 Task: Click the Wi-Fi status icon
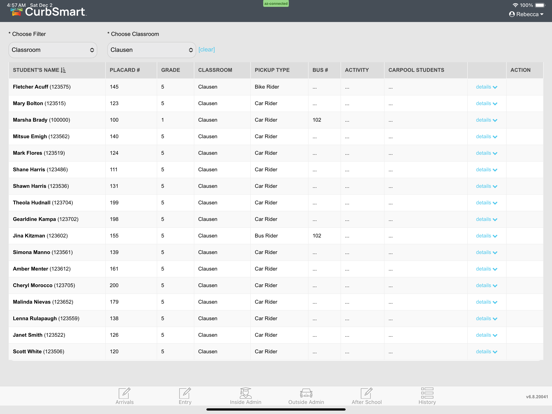click(x=515, y=5)
